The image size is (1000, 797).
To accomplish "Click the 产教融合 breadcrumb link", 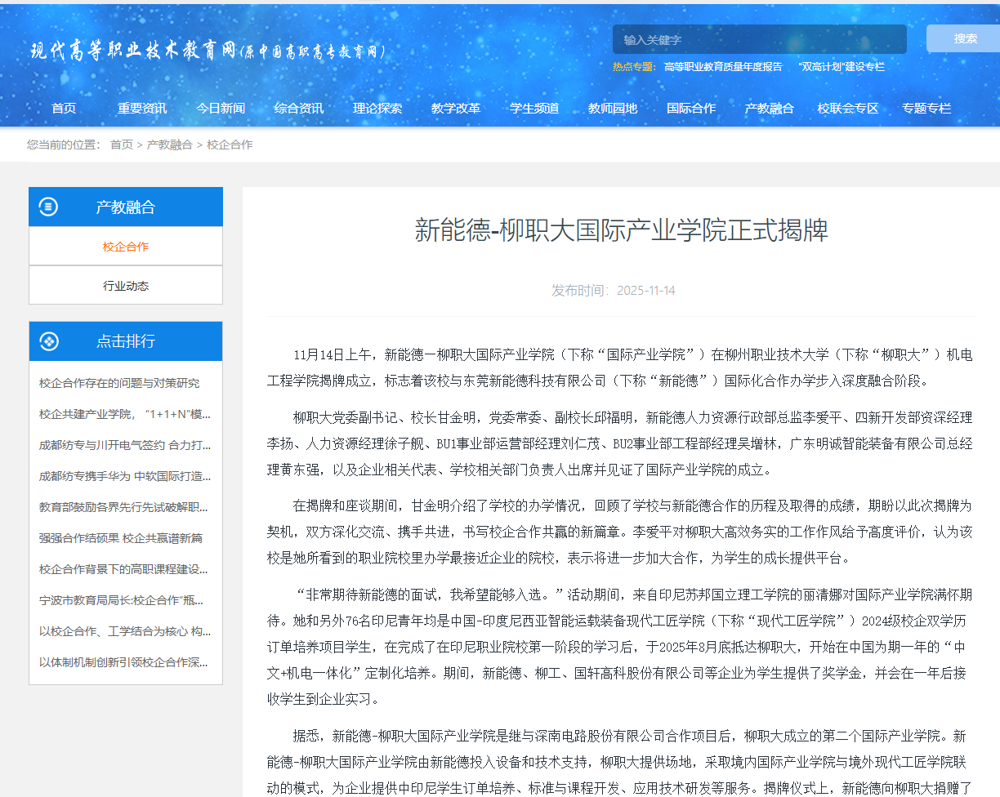I will (x=169, y=145).
